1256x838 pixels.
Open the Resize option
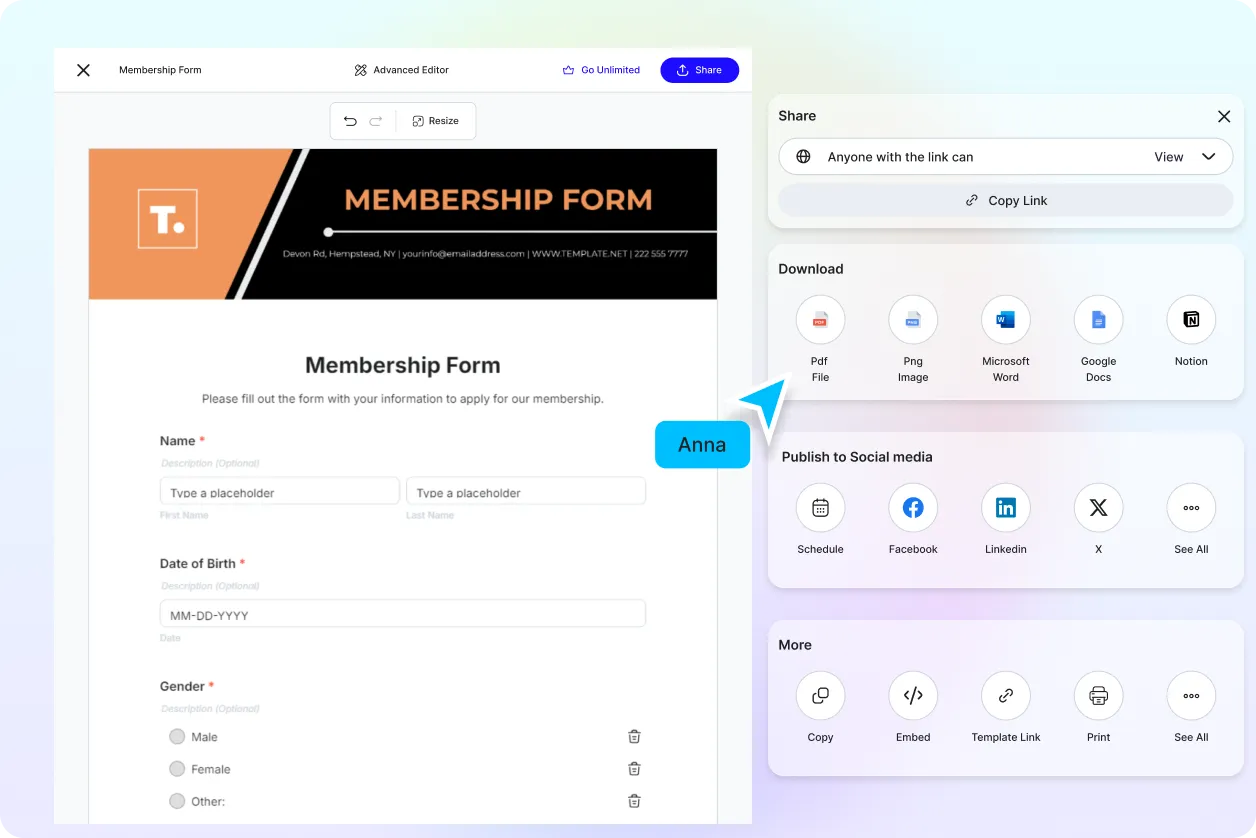coord(435,121)
